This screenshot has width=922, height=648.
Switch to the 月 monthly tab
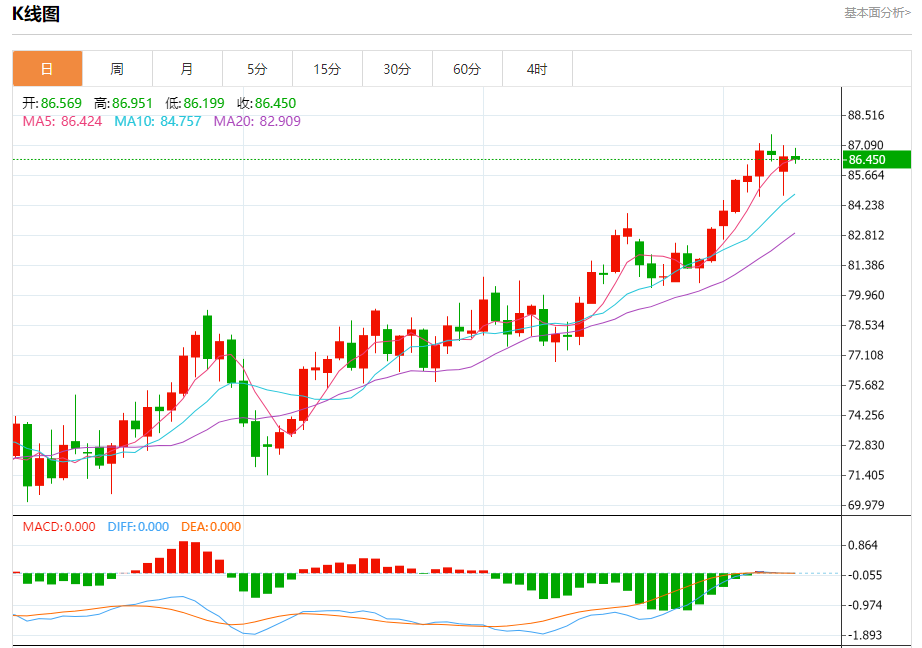[187, 69]
